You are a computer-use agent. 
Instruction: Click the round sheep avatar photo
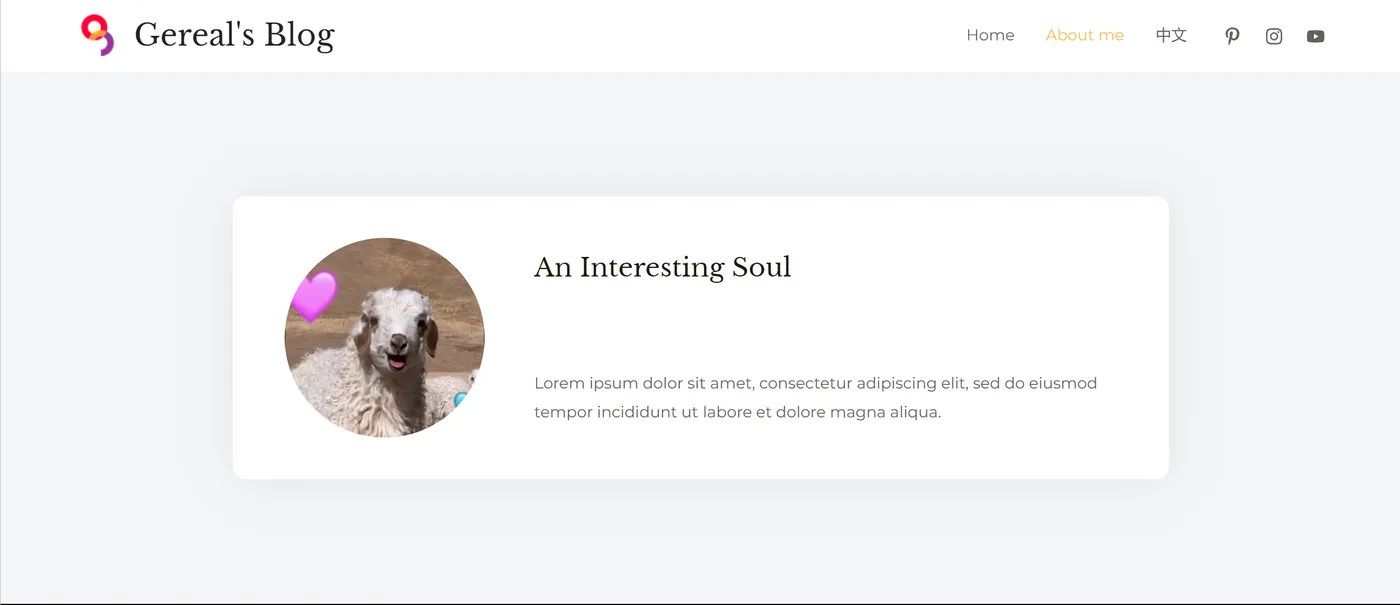pyautogui.click(x=385, y=337)
